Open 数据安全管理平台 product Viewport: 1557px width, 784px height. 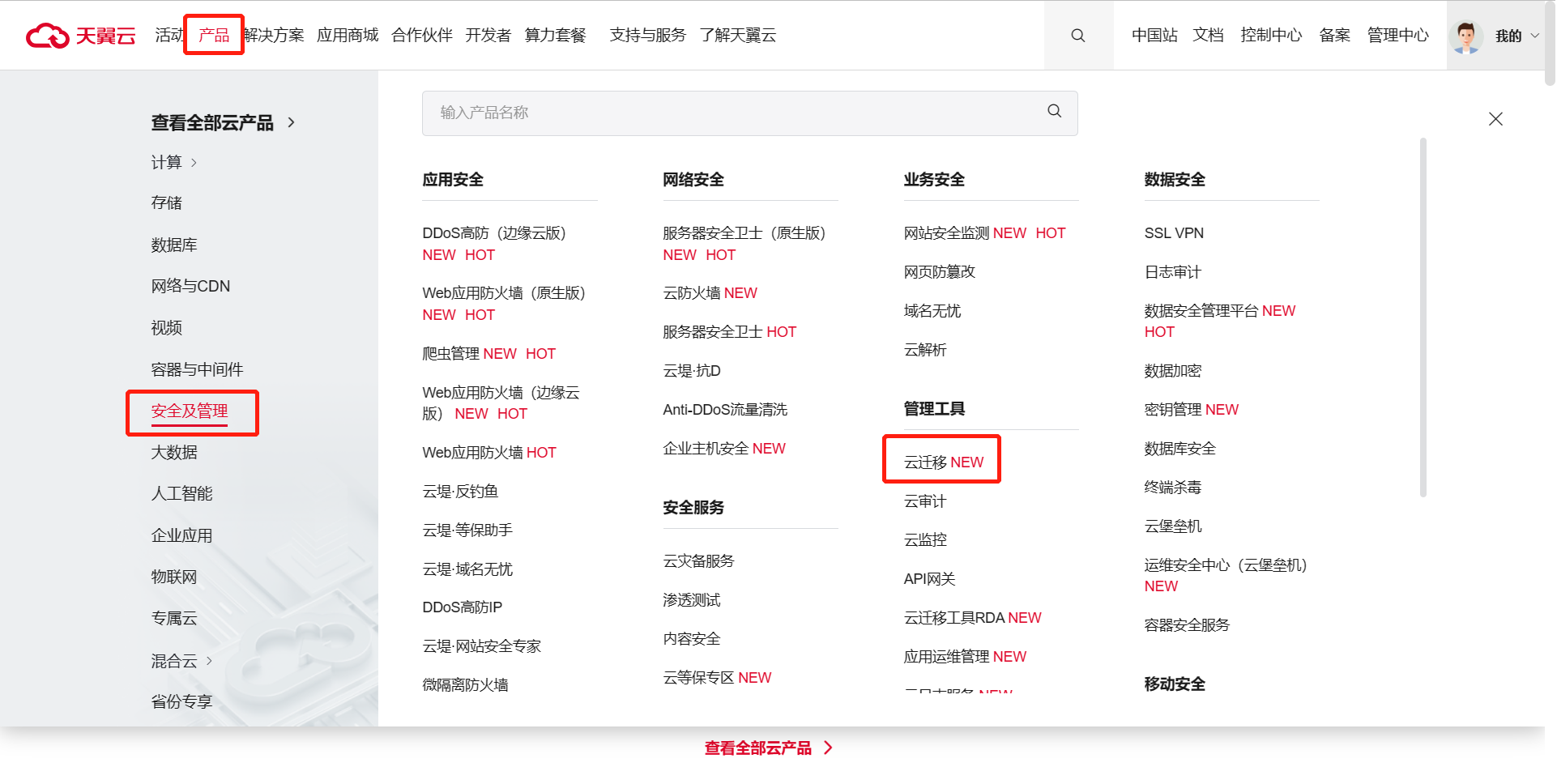coord(1201,311)
